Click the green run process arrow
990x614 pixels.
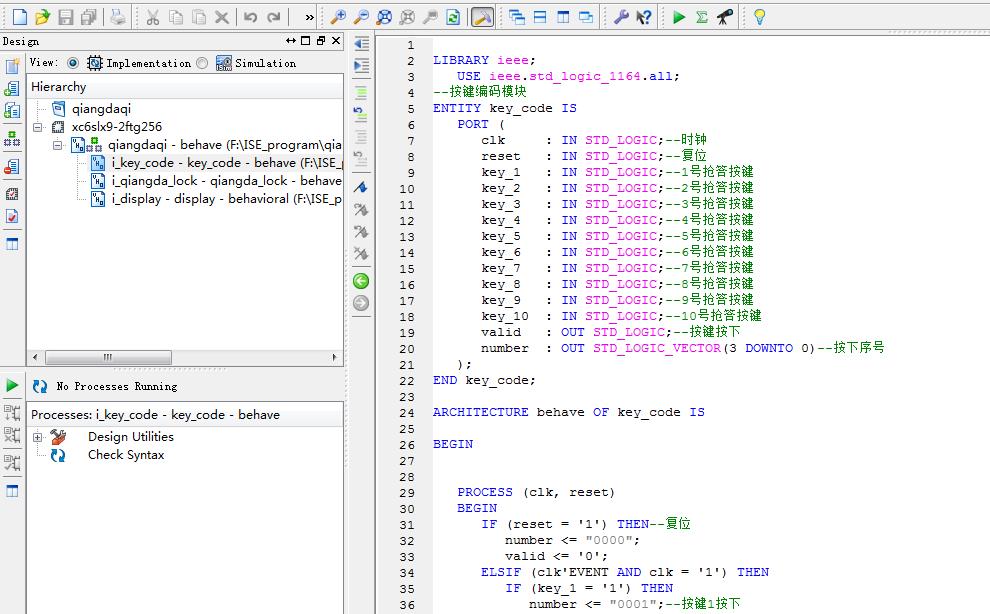click(x=12, y=385)
